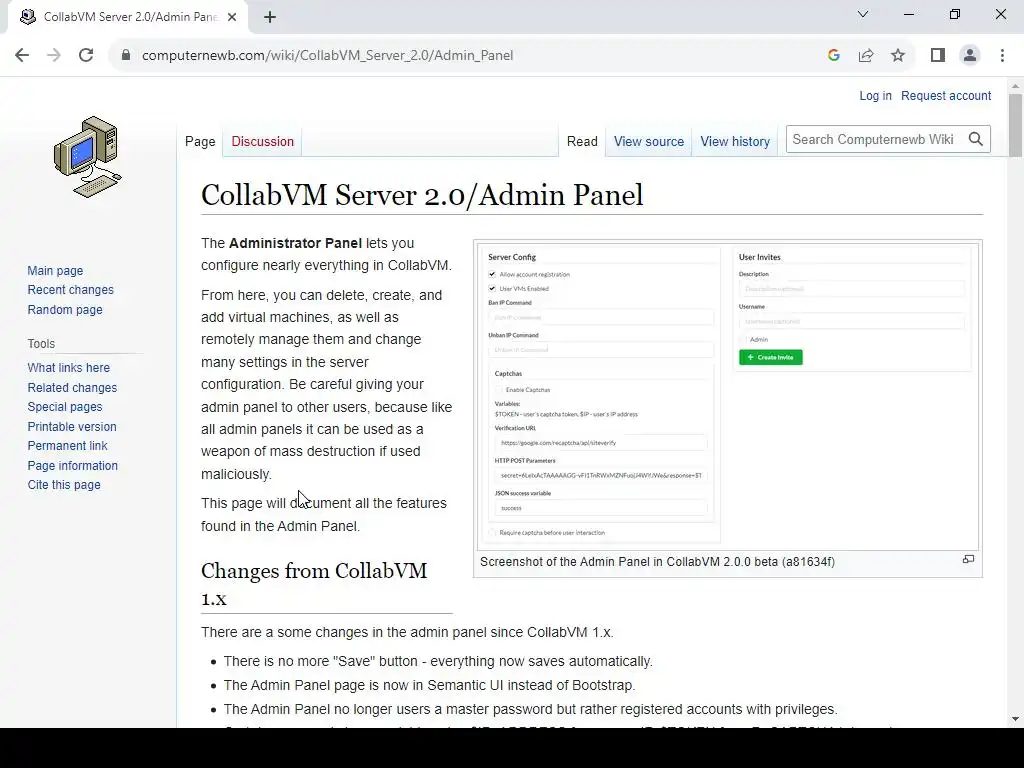Open Page information link
This screenshot has width=1024, height=768.
(x=72, y=466)
